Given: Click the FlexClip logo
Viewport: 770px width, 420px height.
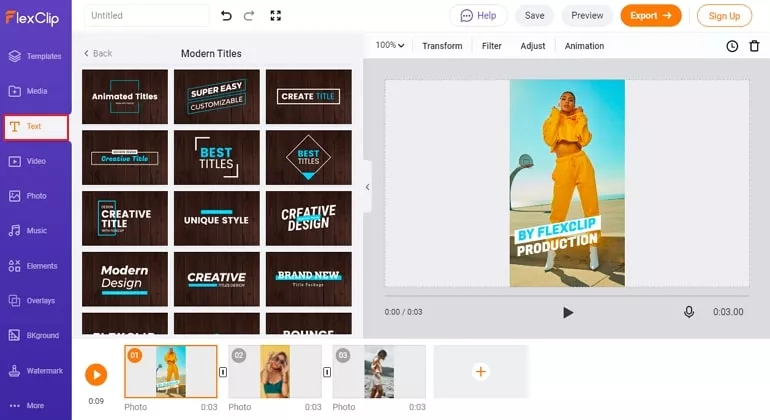Looking at the screenshot, I should tap(32, 18).
